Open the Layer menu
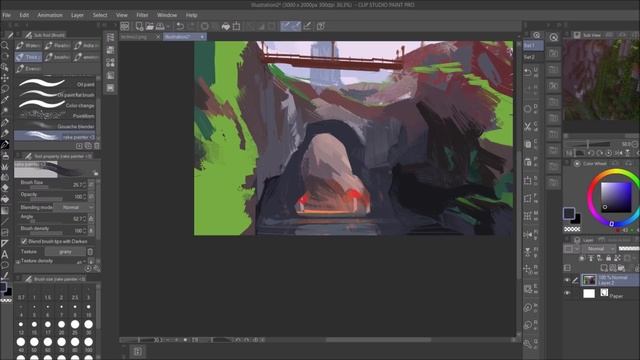The width and height of the screenshot is (640, 360). [x=77, y=15]
